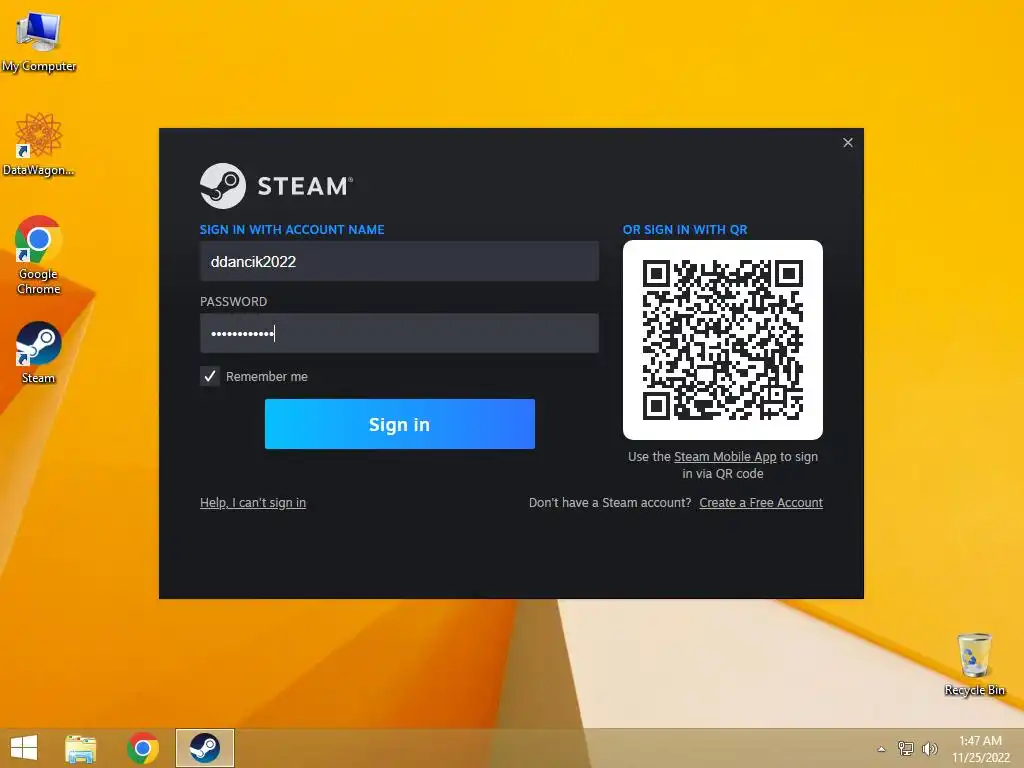Focus the account name field with ddancik2022
This screenshot has width=1024, height=768.
point(399,261)
